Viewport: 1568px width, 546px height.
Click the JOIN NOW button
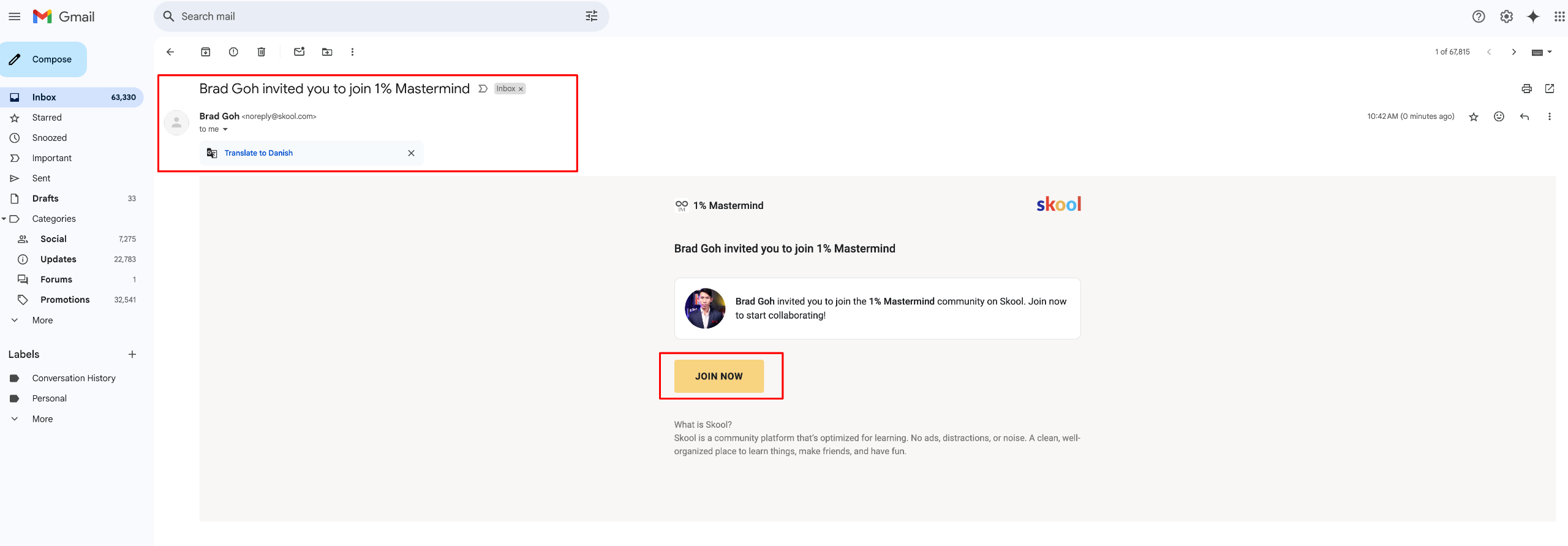tap(719, 376)
